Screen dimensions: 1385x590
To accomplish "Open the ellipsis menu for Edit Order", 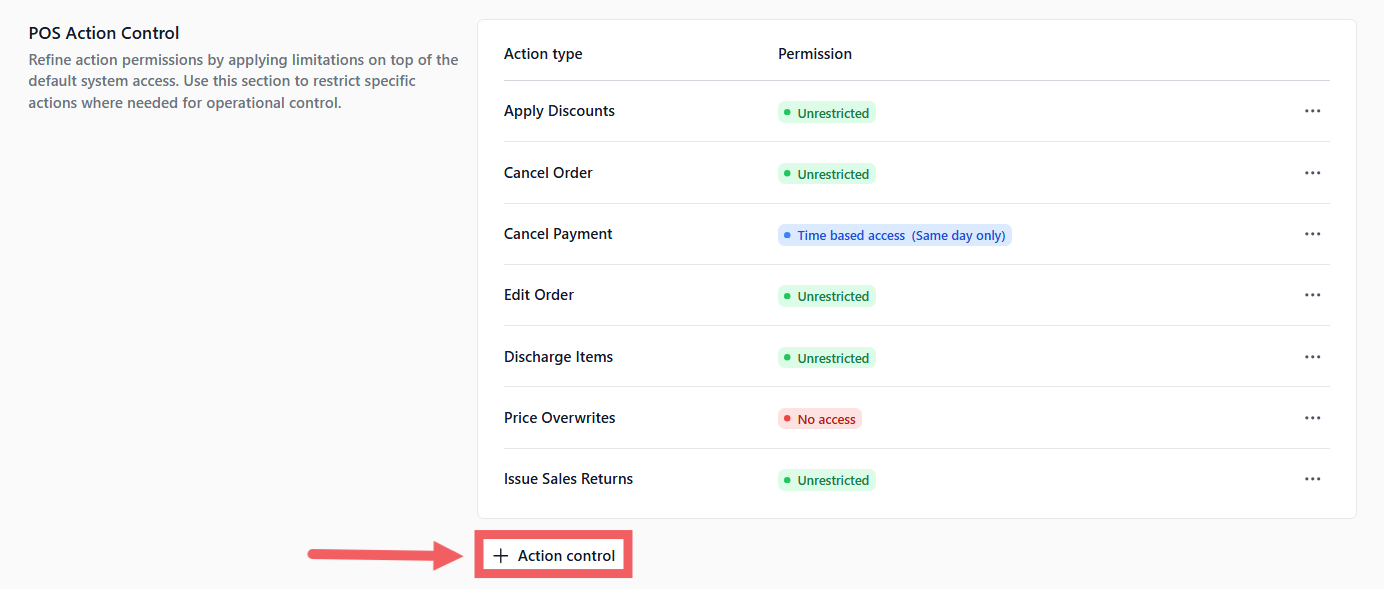I will click(1312, 295).
